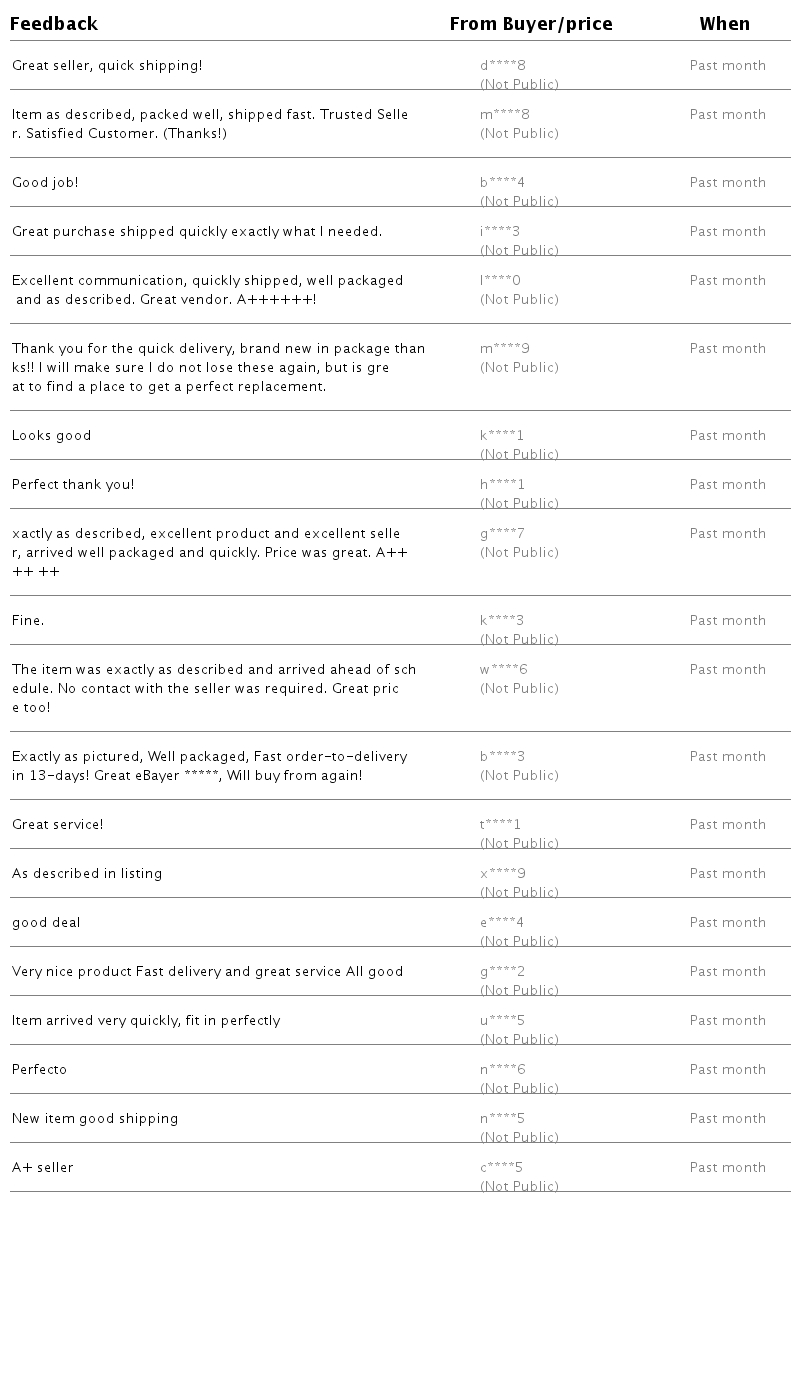Select buyer c****5 username

(502, 1168)
